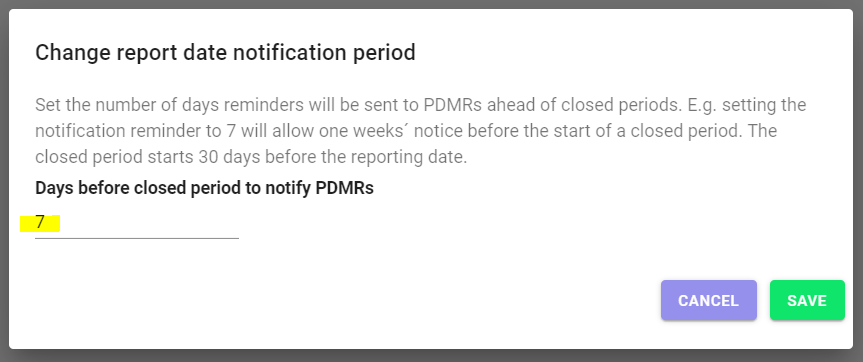Viewport: 863px width, 362px height.
Task: Click the purple CANCEL button
Action: [x=708, y=300]
